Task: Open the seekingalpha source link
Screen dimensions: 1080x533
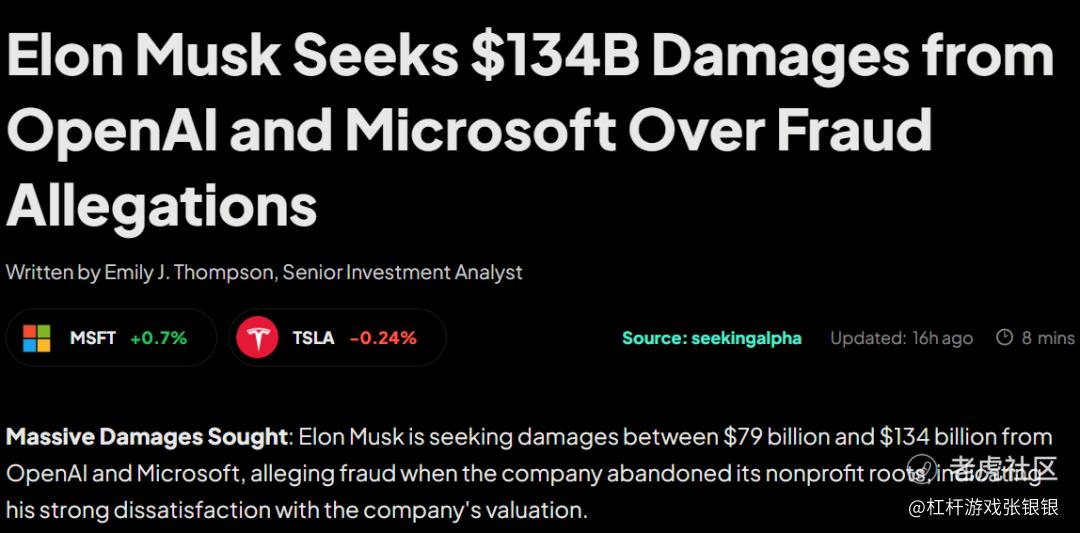Action: click(711, 338)
